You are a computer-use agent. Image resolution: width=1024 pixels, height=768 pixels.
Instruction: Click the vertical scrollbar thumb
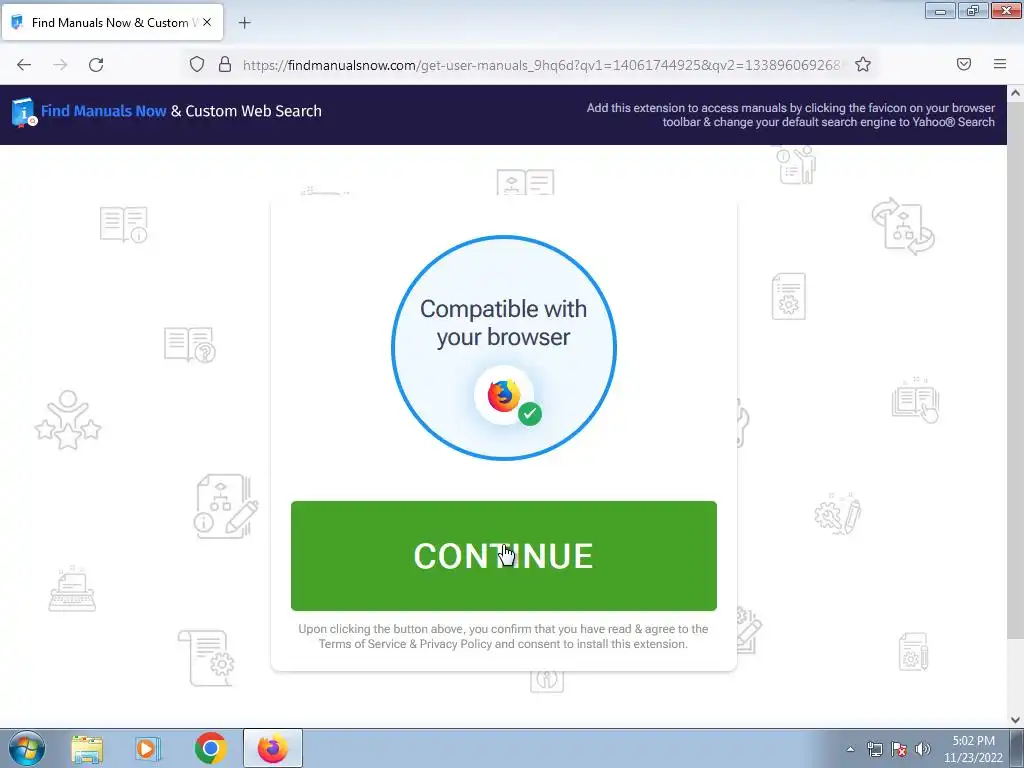(1015, 370)
